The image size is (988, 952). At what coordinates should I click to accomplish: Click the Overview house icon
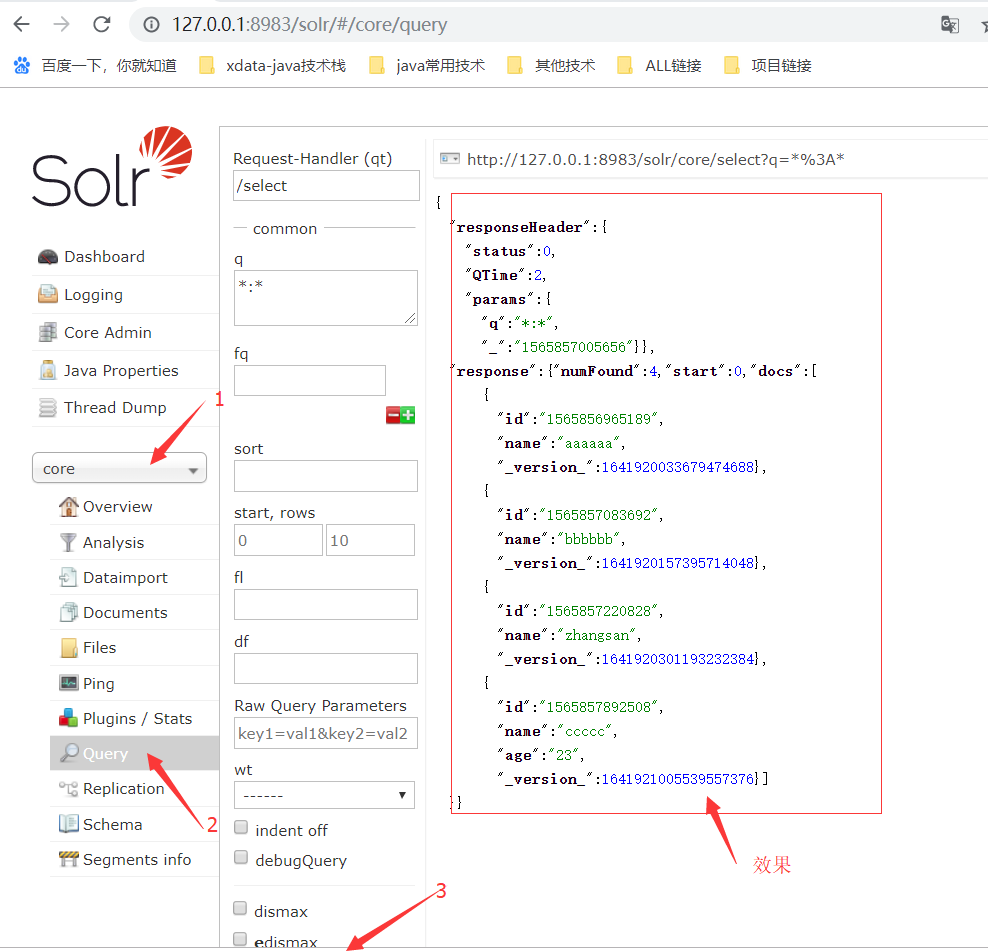click(68, 506)
